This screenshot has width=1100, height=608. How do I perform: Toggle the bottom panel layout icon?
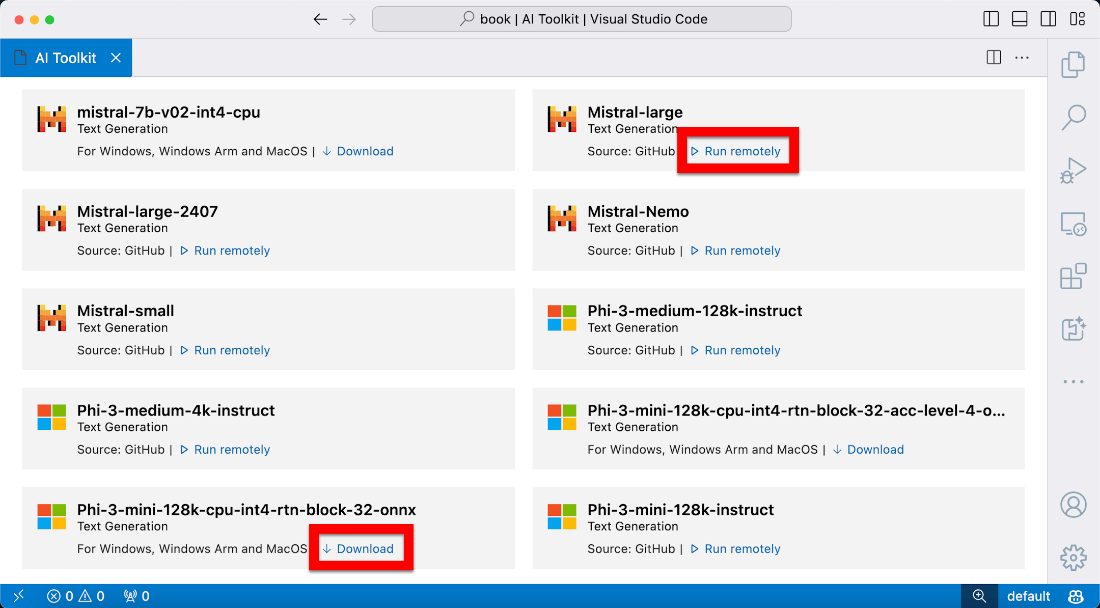coord(1020,19)
